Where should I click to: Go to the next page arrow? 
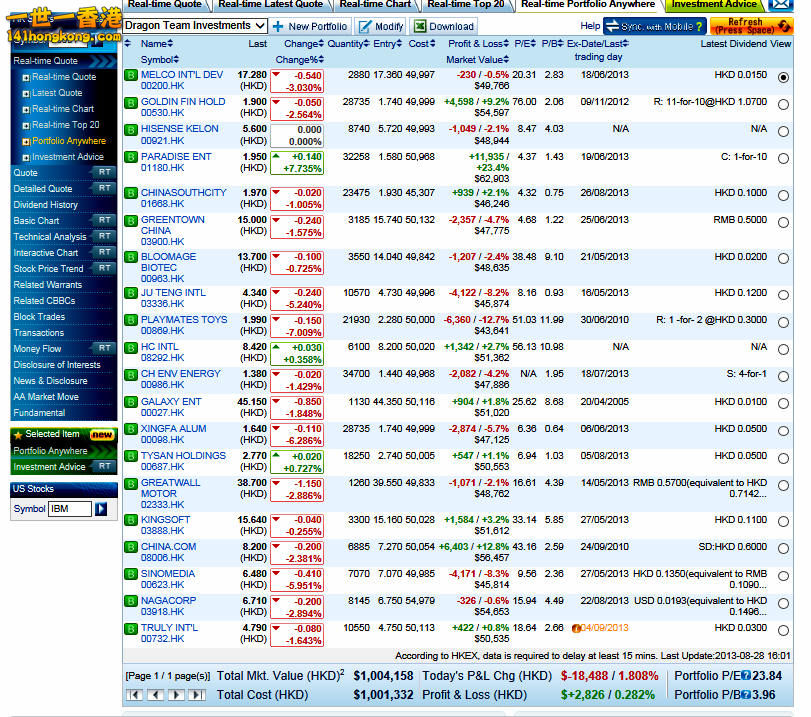point(176,695)
